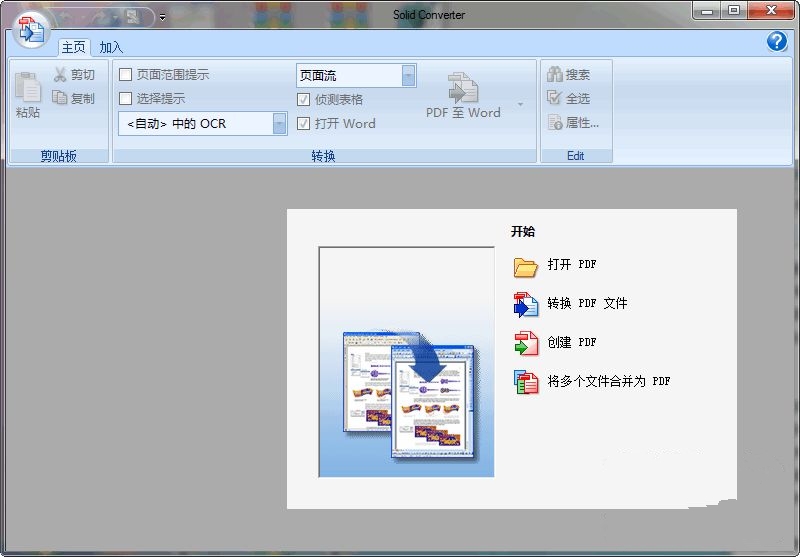Open the <自动> 中的 OCR dropdown
This screenshot has height=557, width=800.
pos(280,123)
